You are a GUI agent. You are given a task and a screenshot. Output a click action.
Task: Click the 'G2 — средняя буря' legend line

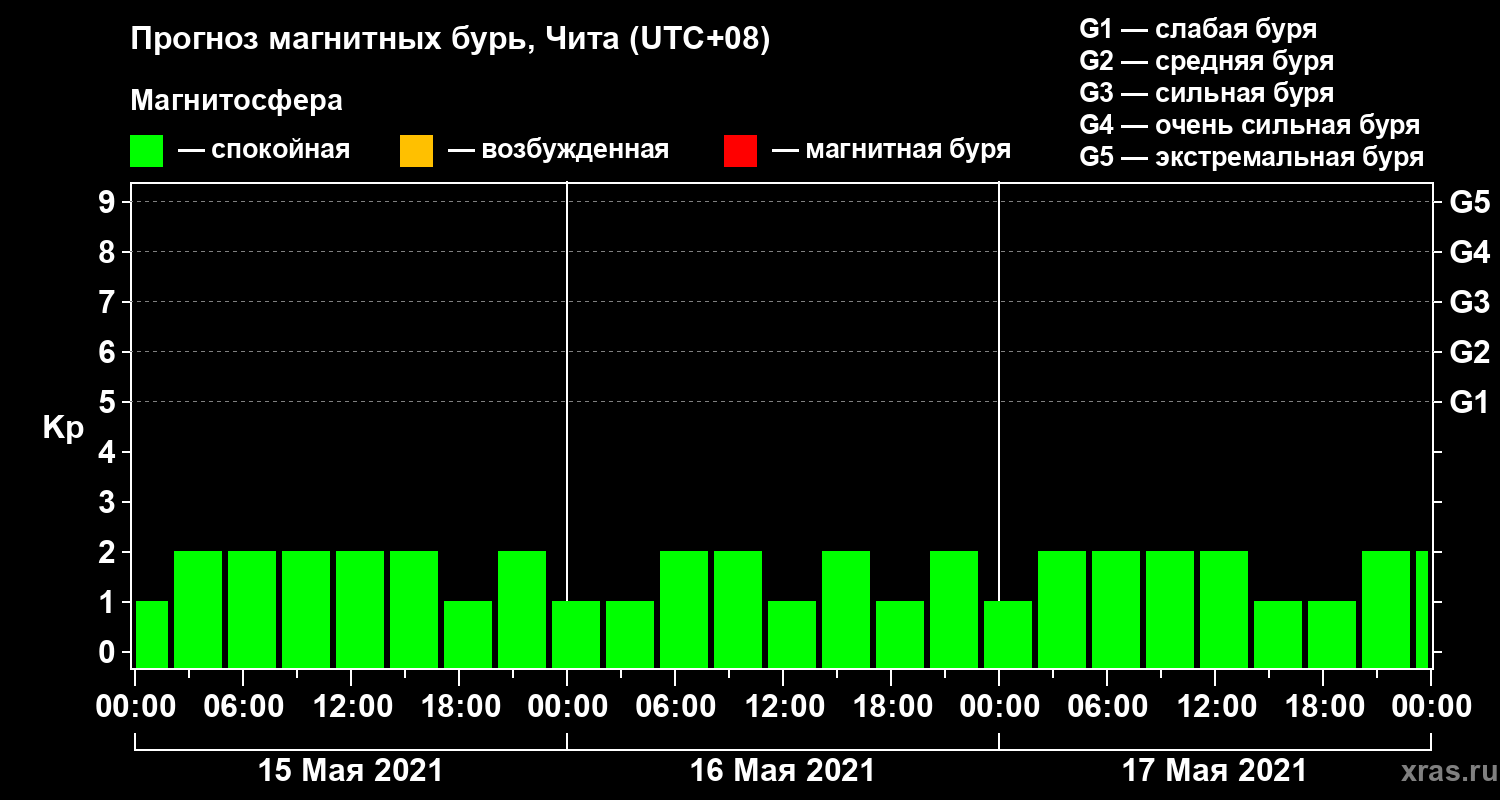point(1206,61)
